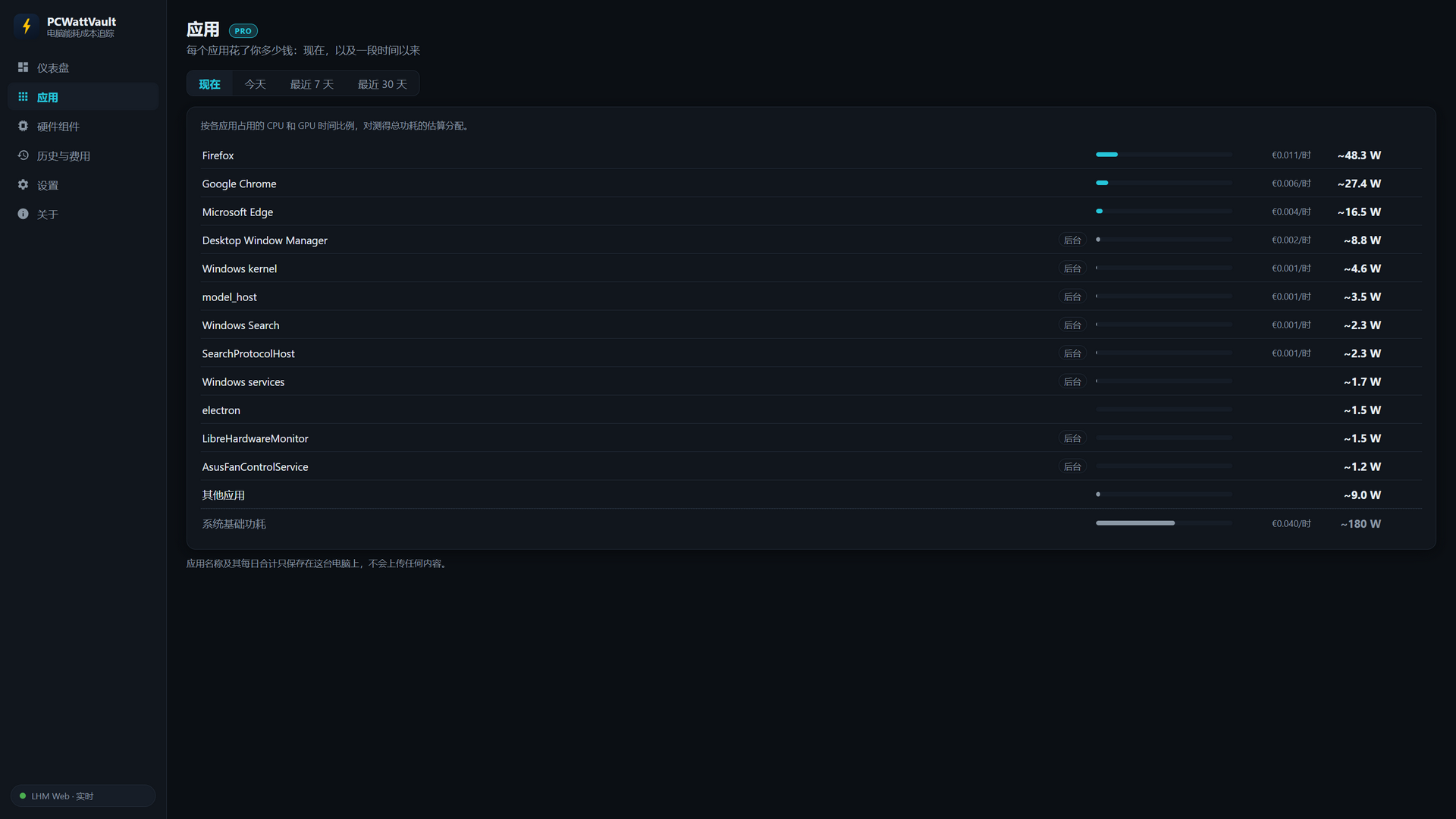Click the model_host row name

(229, 297)
